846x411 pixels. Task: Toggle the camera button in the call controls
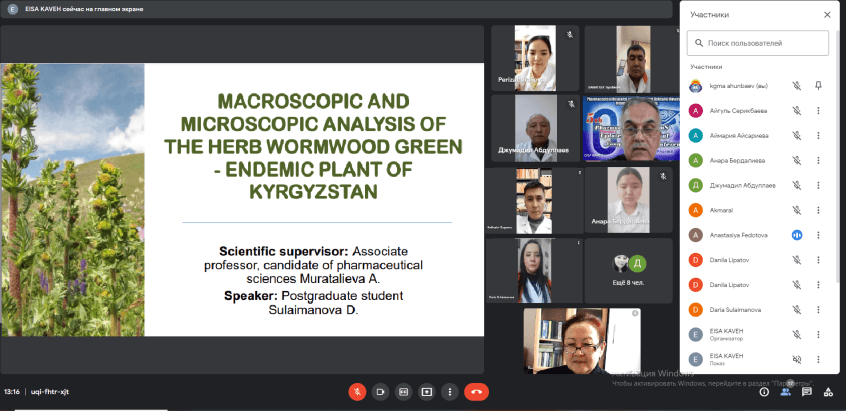380,392
